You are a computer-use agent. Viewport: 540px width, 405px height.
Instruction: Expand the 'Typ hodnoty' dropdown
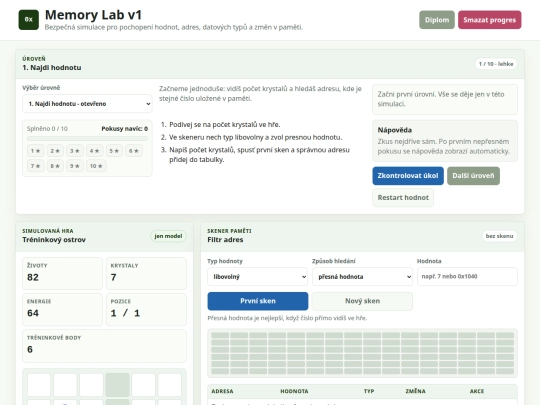(258, 277)
